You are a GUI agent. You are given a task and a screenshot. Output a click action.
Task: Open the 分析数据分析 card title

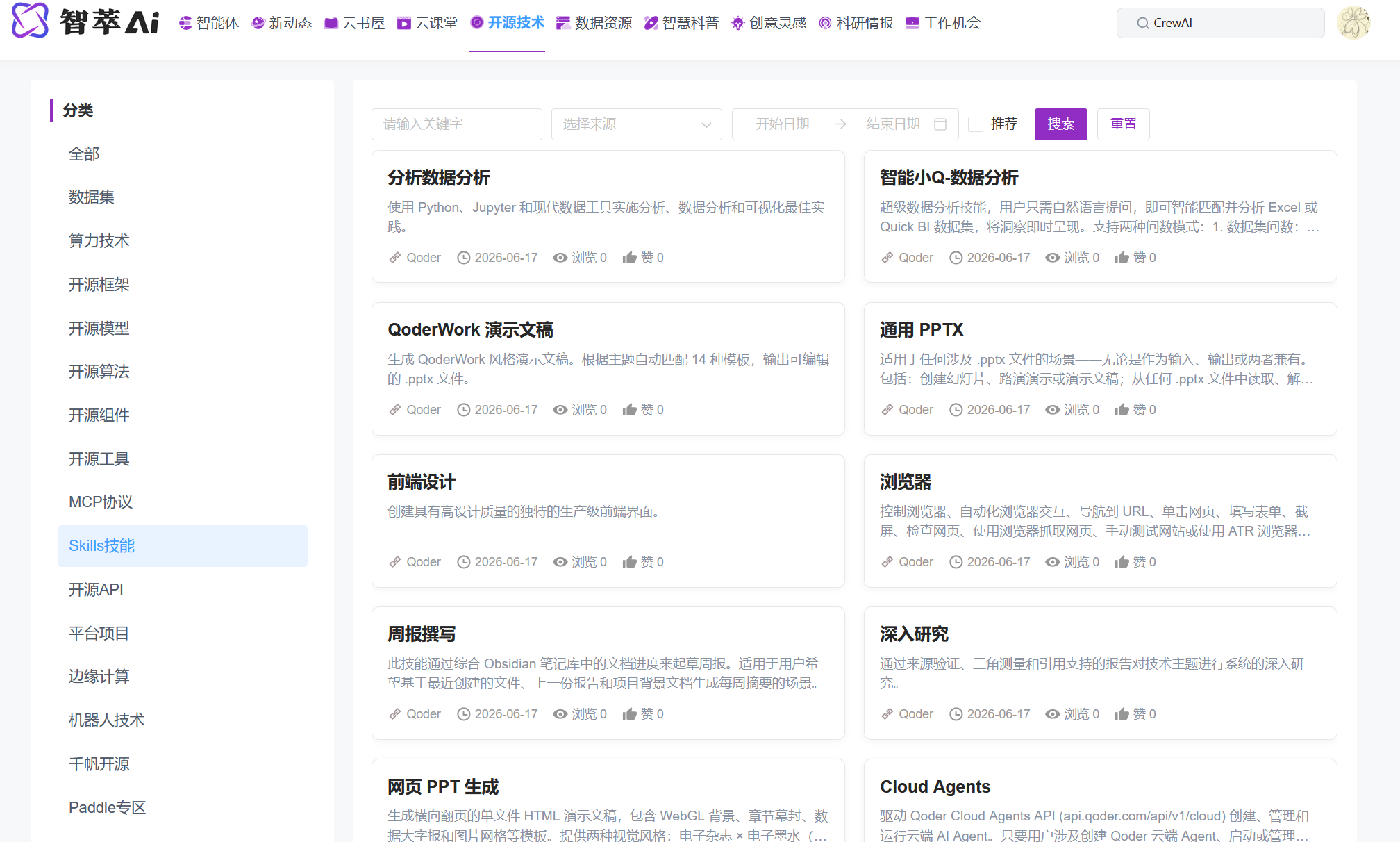point(439,178)
